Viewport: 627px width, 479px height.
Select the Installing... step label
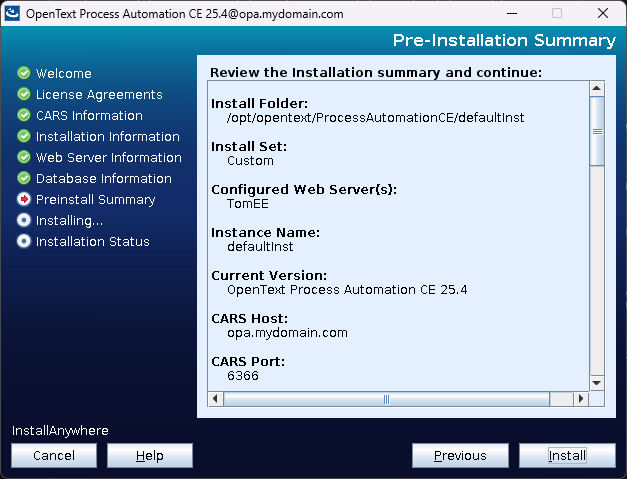(x=69, y=221)
